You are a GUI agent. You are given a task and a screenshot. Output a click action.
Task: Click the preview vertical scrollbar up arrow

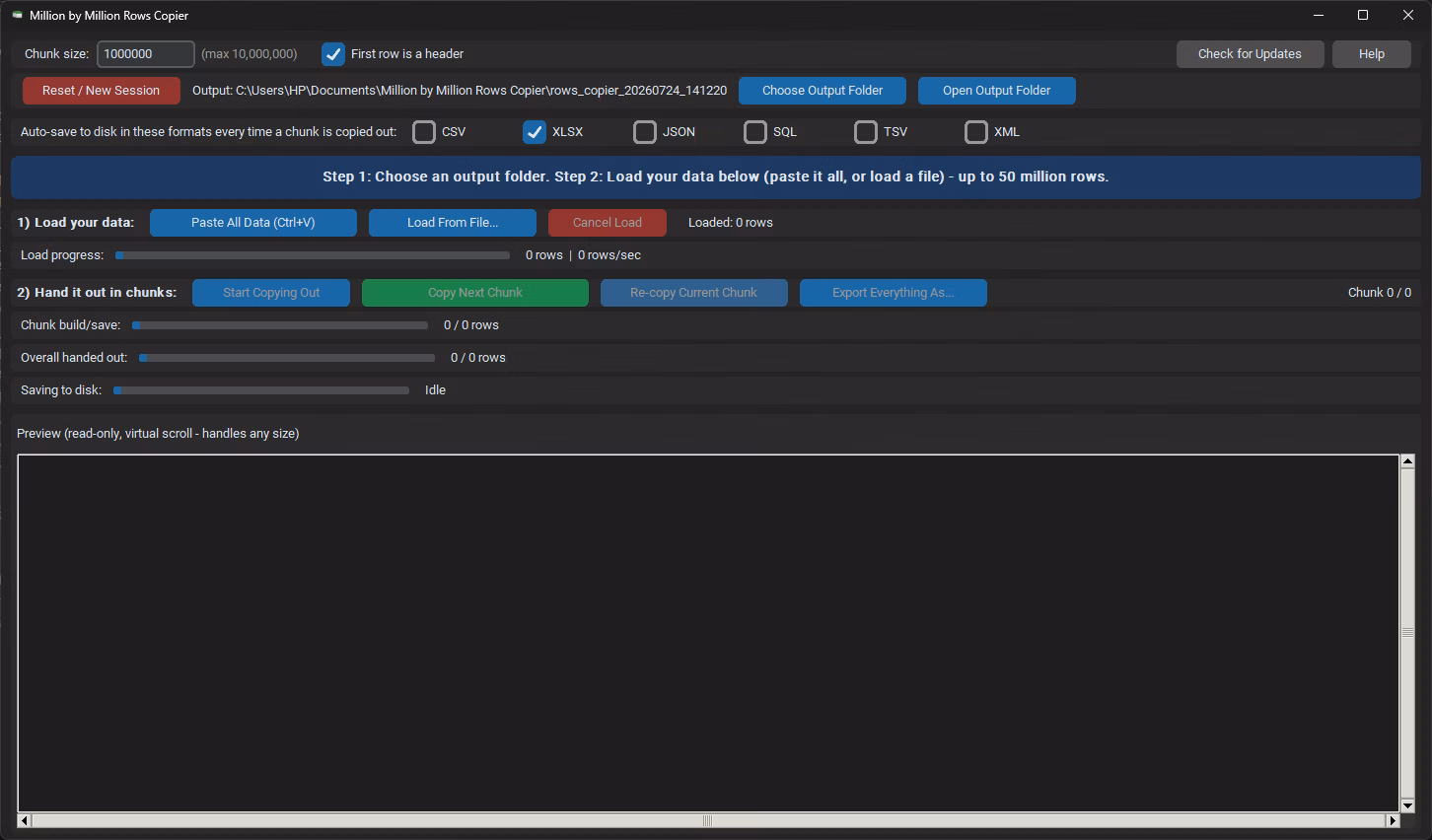click(x=1408, y=462)
